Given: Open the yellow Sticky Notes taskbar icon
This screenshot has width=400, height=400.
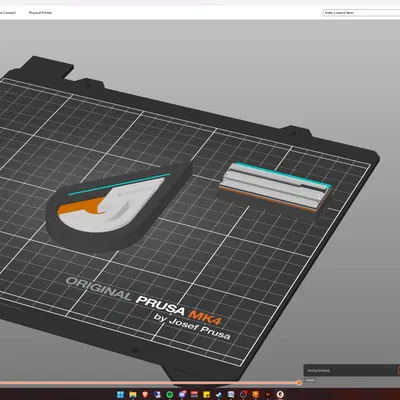Looking at the screenshot, I should coord(206,395).
